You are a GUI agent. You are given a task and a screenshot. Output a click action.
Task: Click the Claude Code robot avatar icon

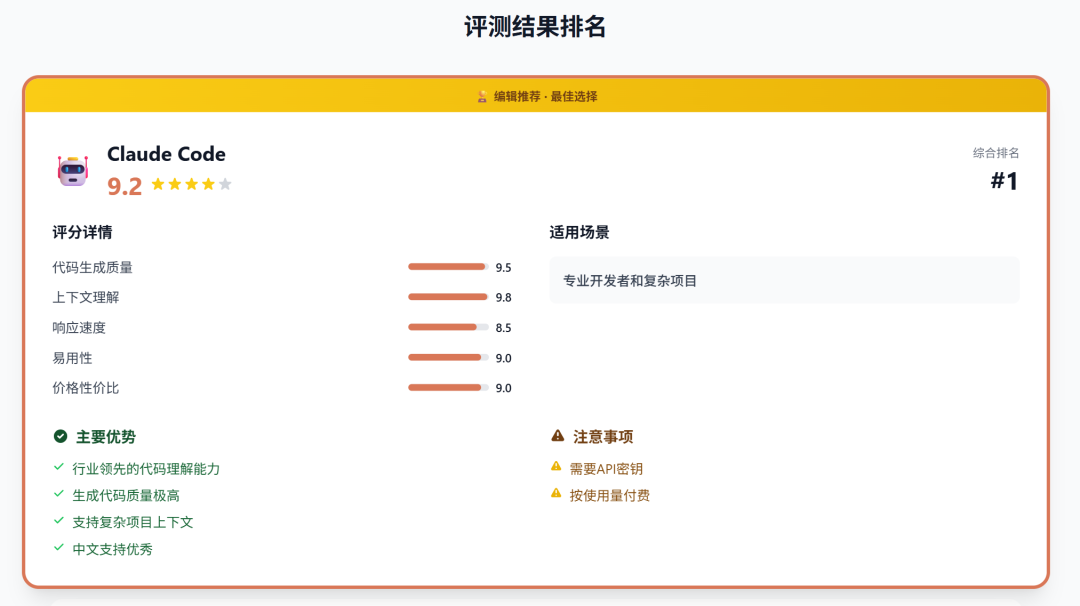coord(72,171)
